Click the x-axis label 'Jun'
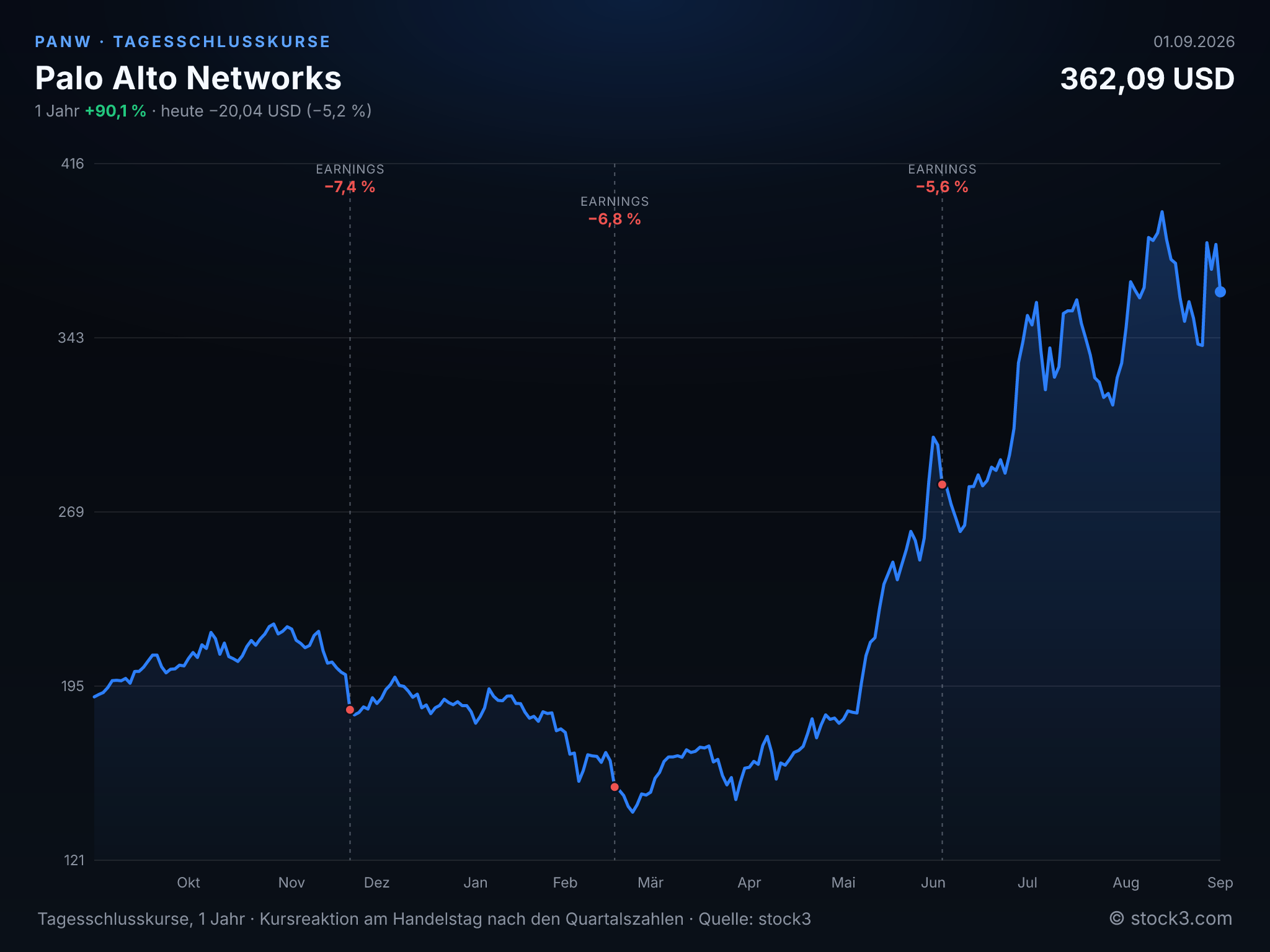This screenshot has width=1270, height=952. 933,883
